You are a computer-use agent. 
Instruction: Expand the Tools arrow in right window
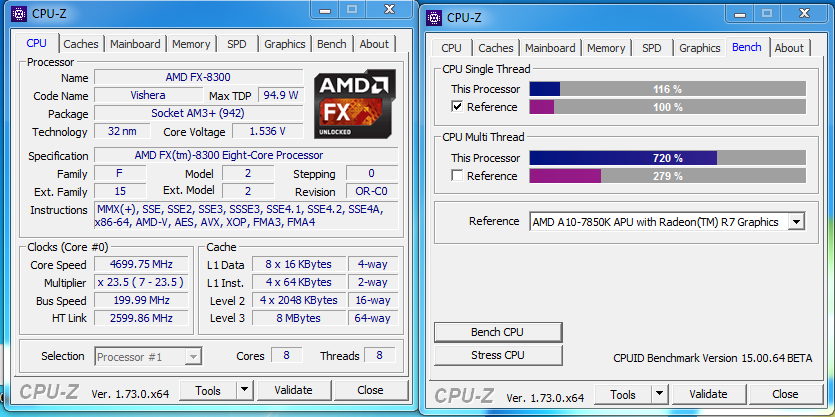tap(659, 395)
